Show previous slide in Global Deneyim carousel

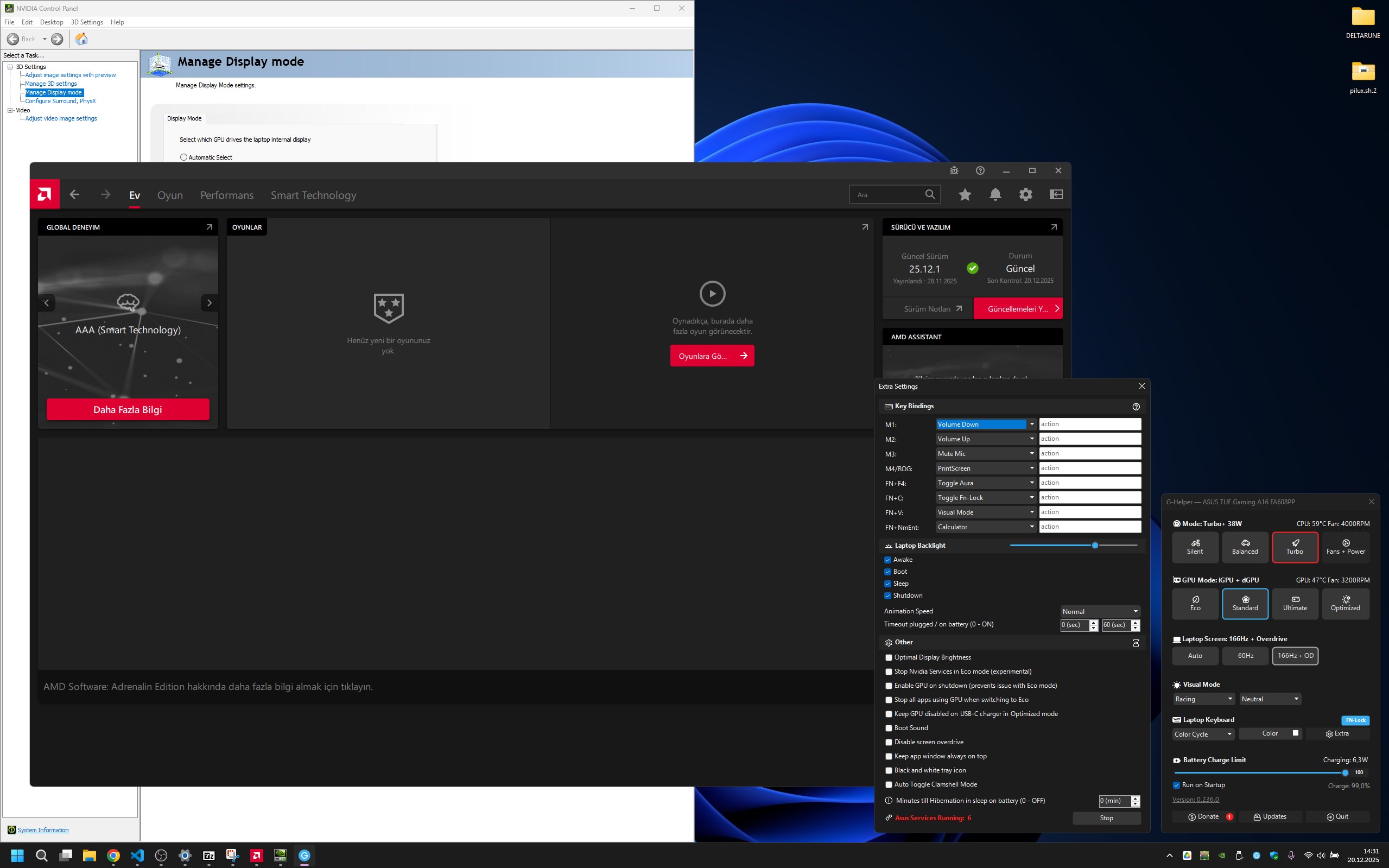click(x=47, y=303)
